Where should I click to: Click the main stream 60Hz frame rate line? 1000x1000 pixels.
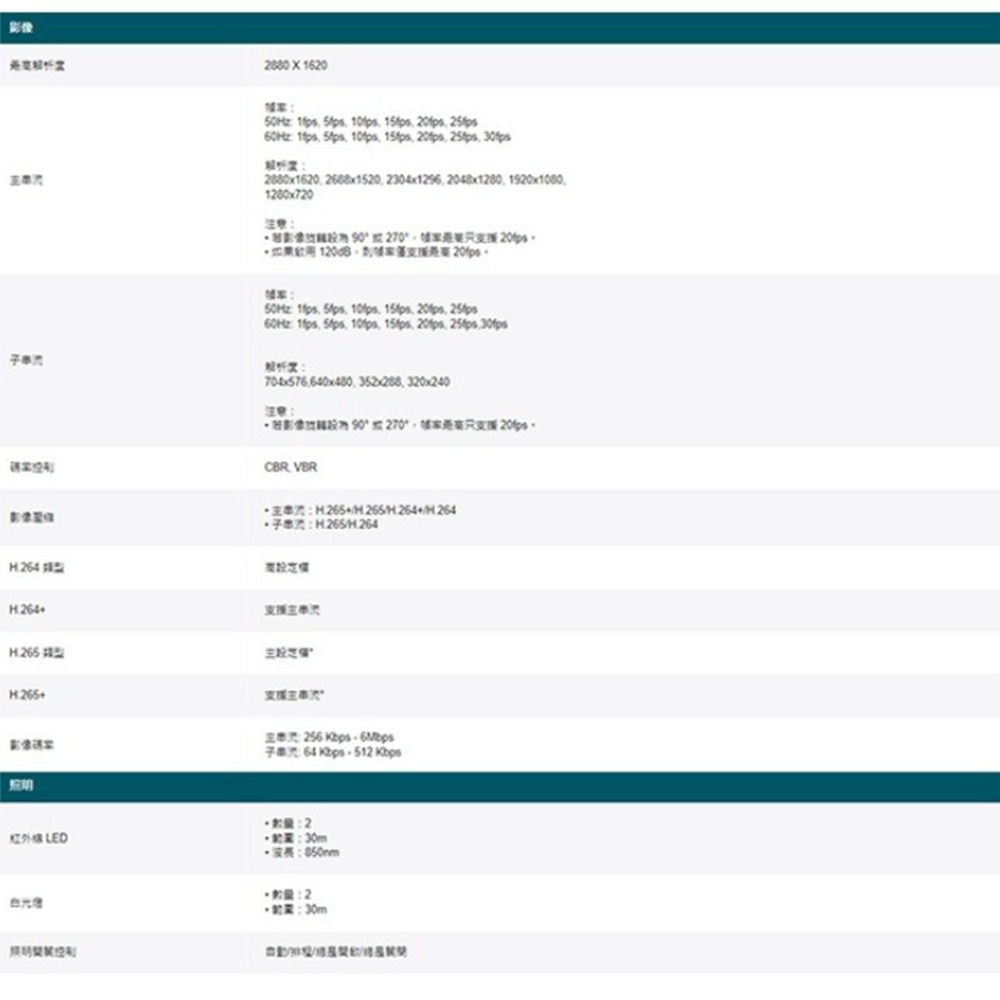pyautogui.click(x=387, y=136)
